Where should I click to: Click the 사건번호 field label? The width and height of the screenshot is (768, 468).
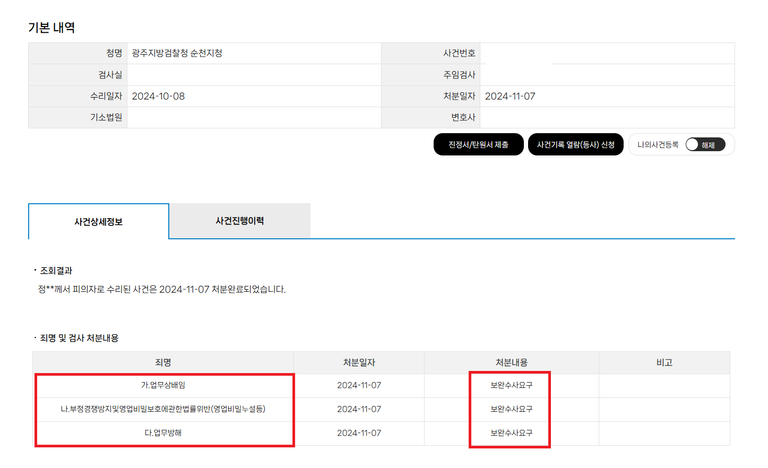click(x=457, y=53)
